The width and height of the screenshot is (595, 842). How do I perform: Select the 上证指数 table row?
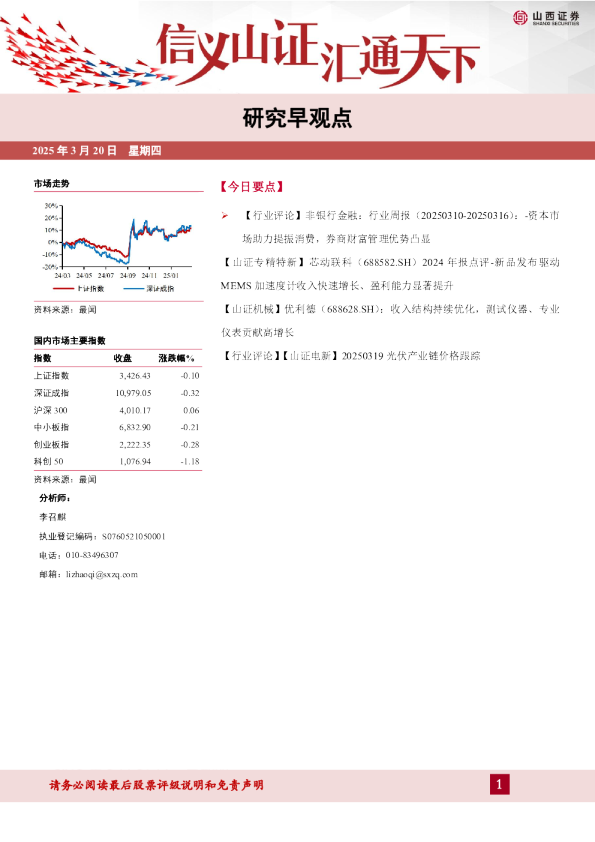(x=117, y=375)
